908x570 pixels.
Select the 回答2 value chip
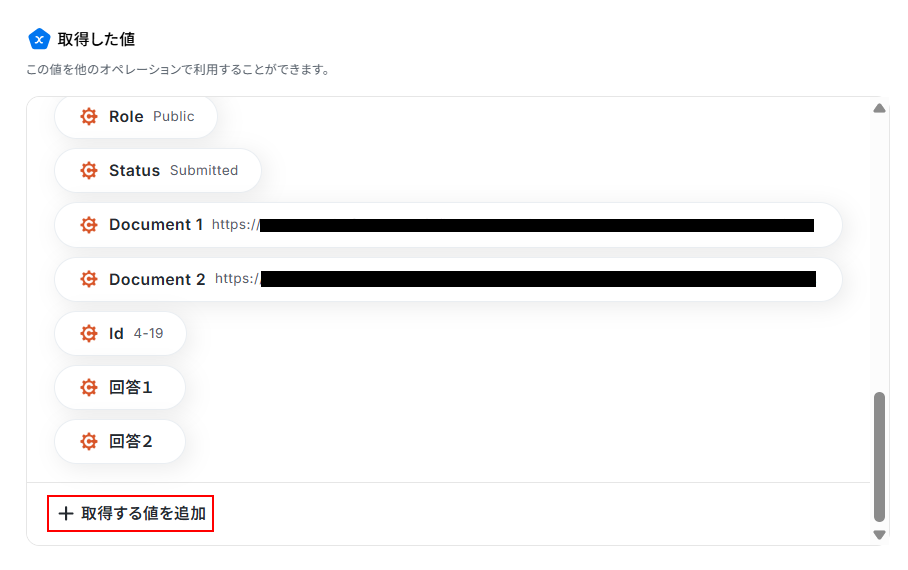(120, 441)
